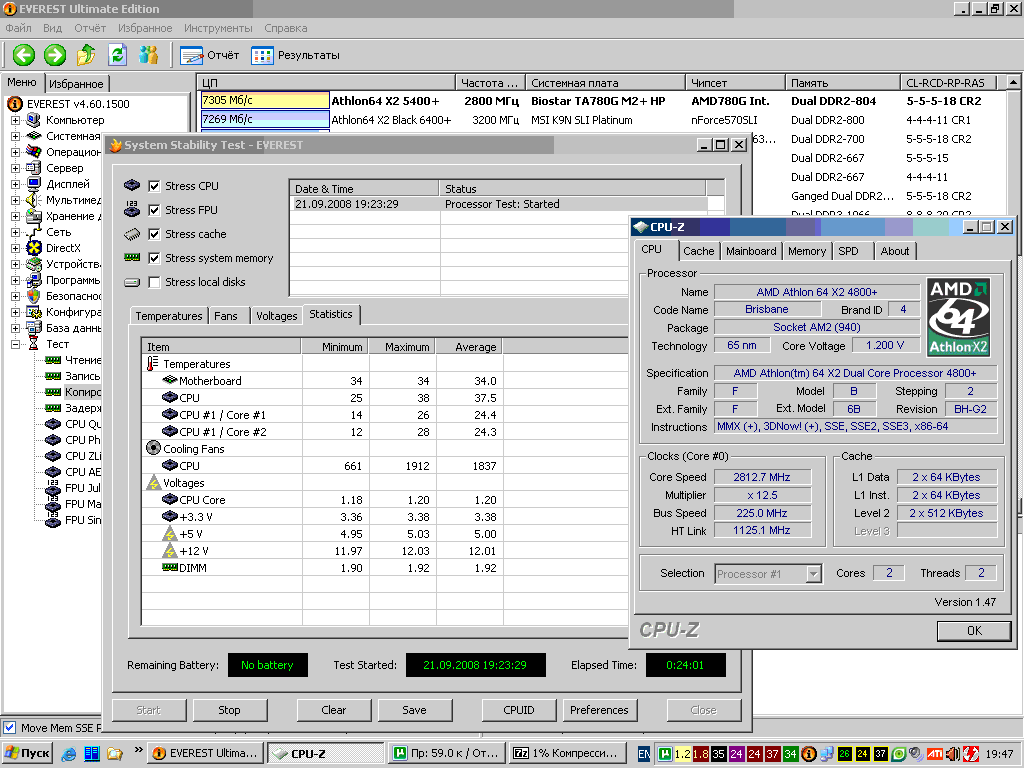
Task: Click the Clear button
Action: tap(334, 710)
